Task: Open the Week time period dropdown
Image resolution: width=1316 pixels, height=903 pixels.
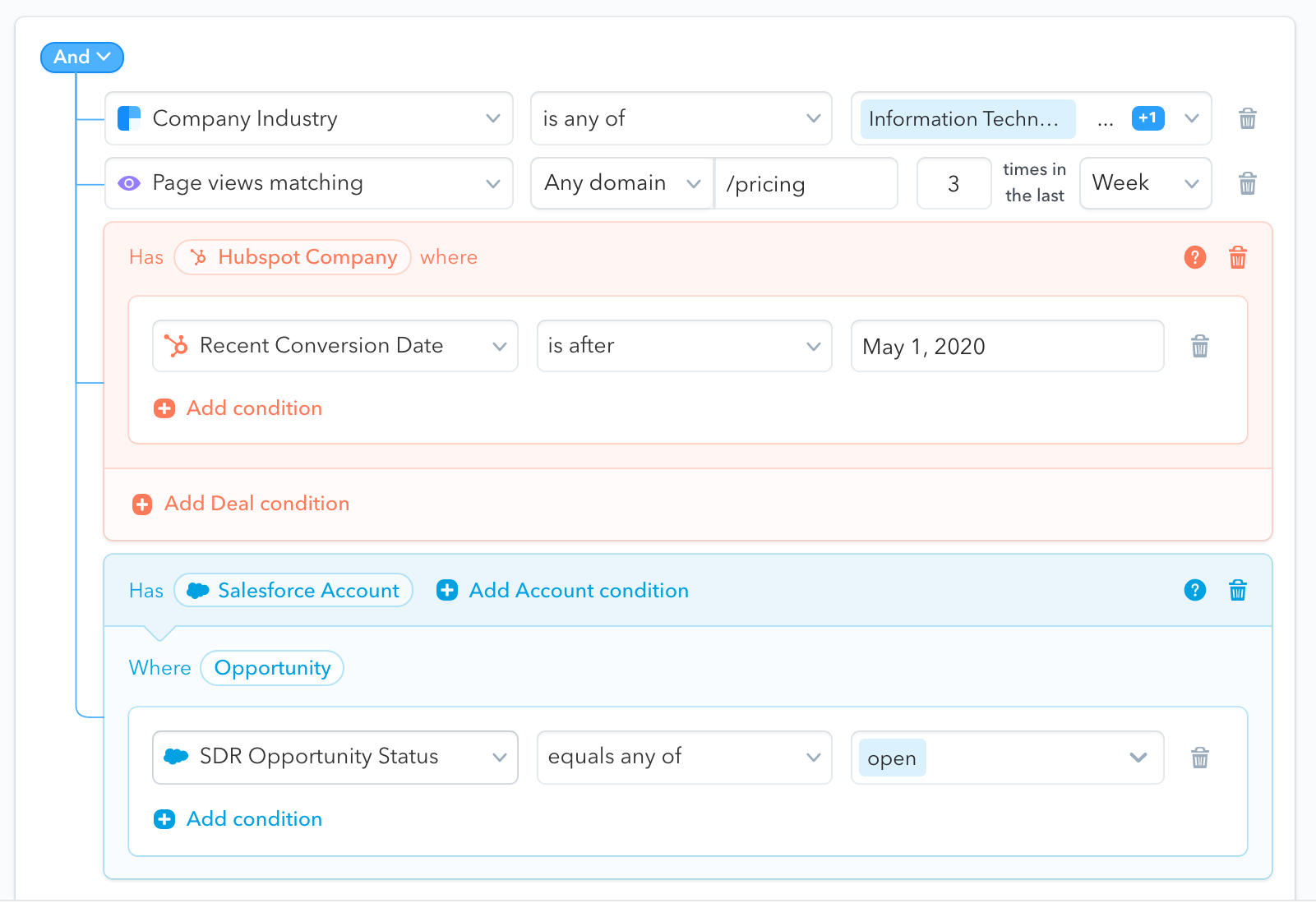Action: click(x=1145, y=183)
